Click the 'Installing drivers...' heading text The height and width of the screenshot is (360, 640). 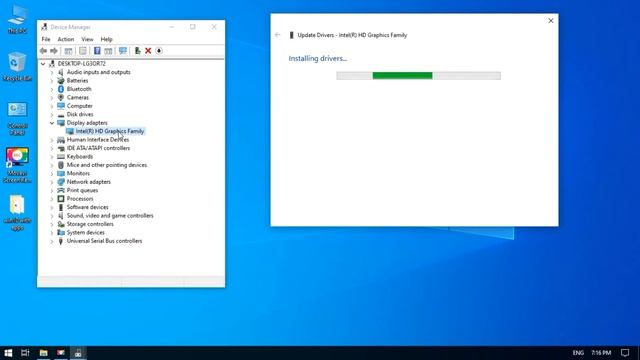coord(318,58)
